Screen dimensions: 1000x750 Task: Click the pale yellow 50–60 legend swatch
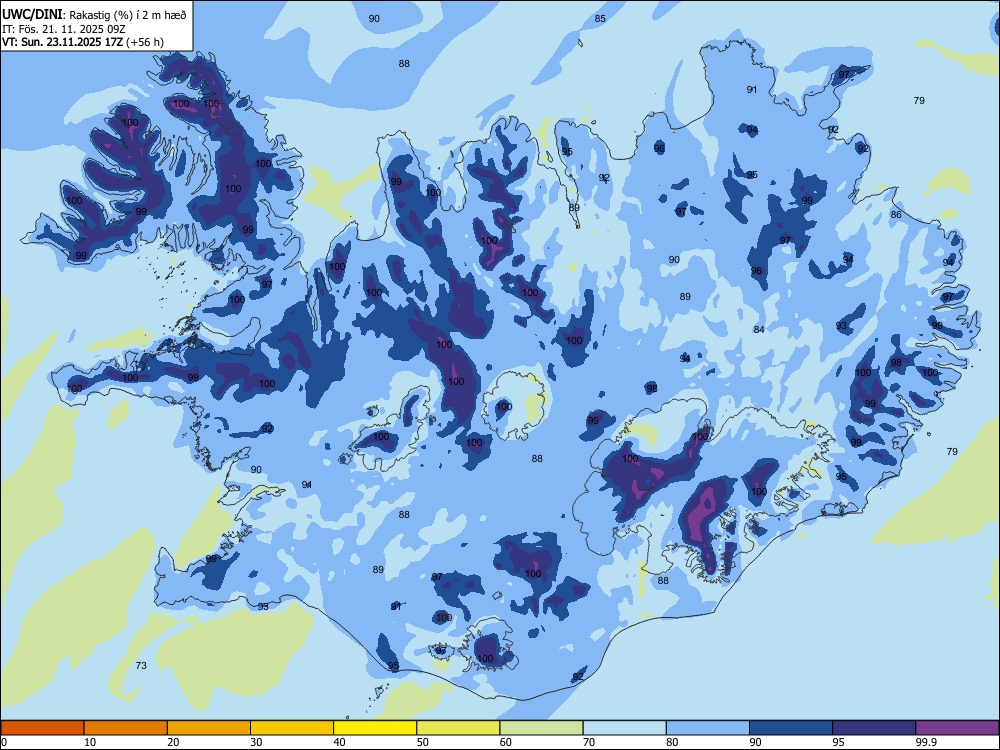click(458, 728)
